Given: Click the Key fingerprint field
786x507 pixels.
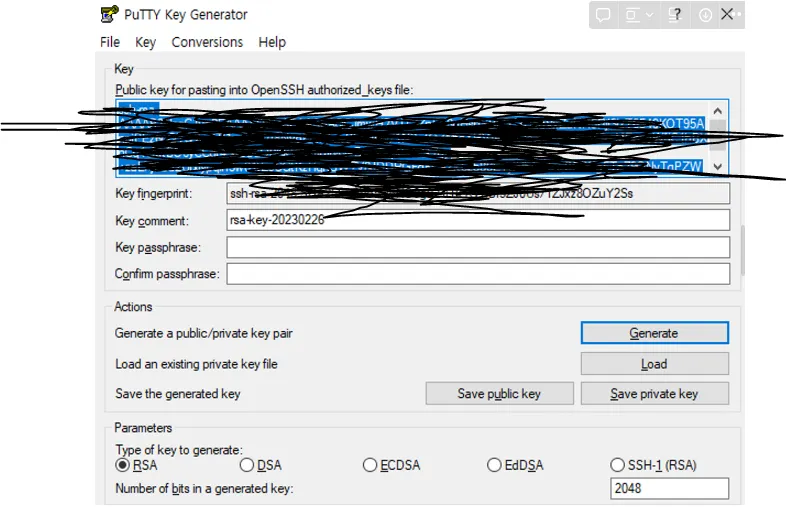Looking at the screenshot, I should [x=478, y=194].
